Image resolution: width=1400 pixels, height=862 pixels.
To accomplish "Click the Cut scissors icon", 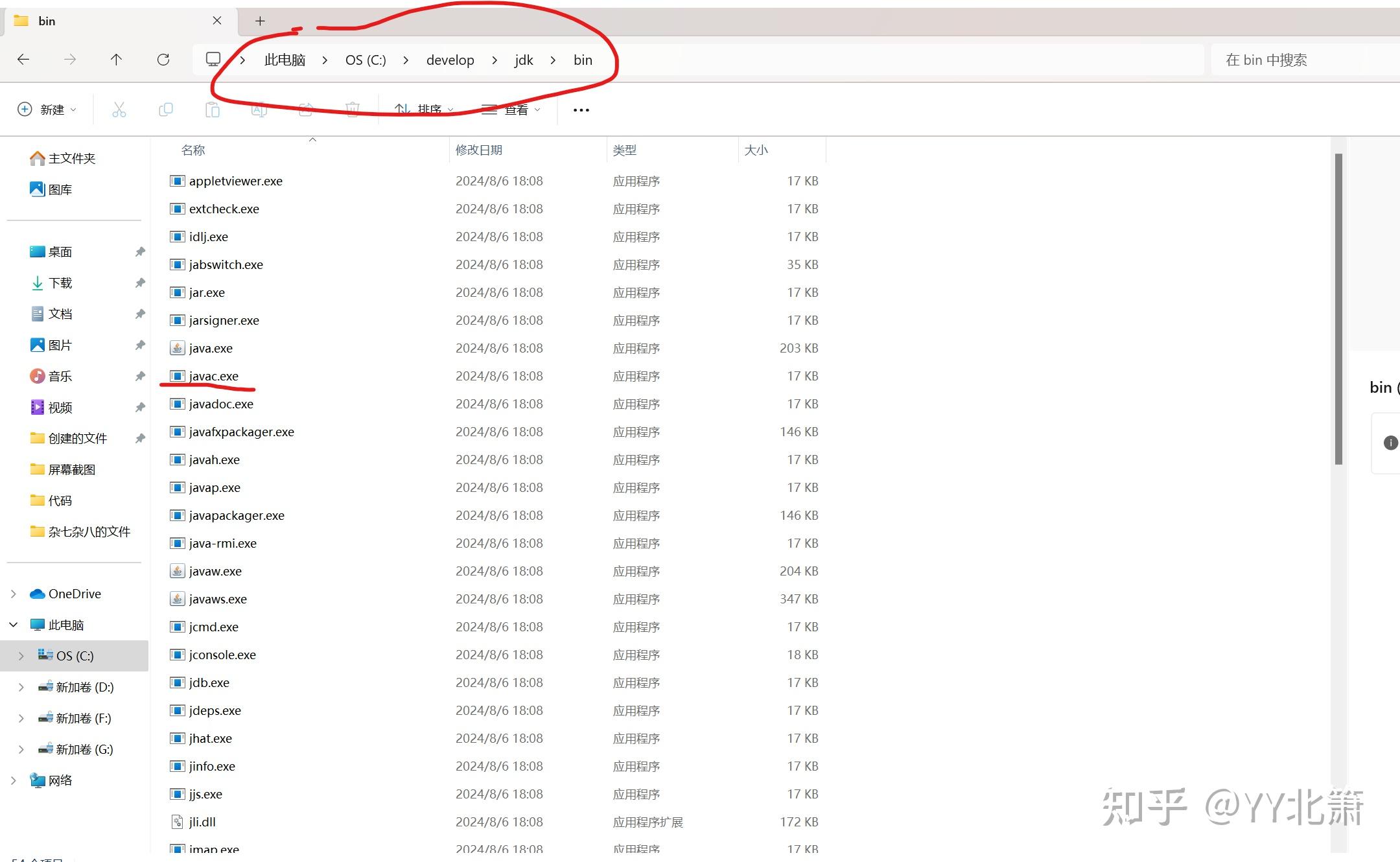I will coord(119,110).
